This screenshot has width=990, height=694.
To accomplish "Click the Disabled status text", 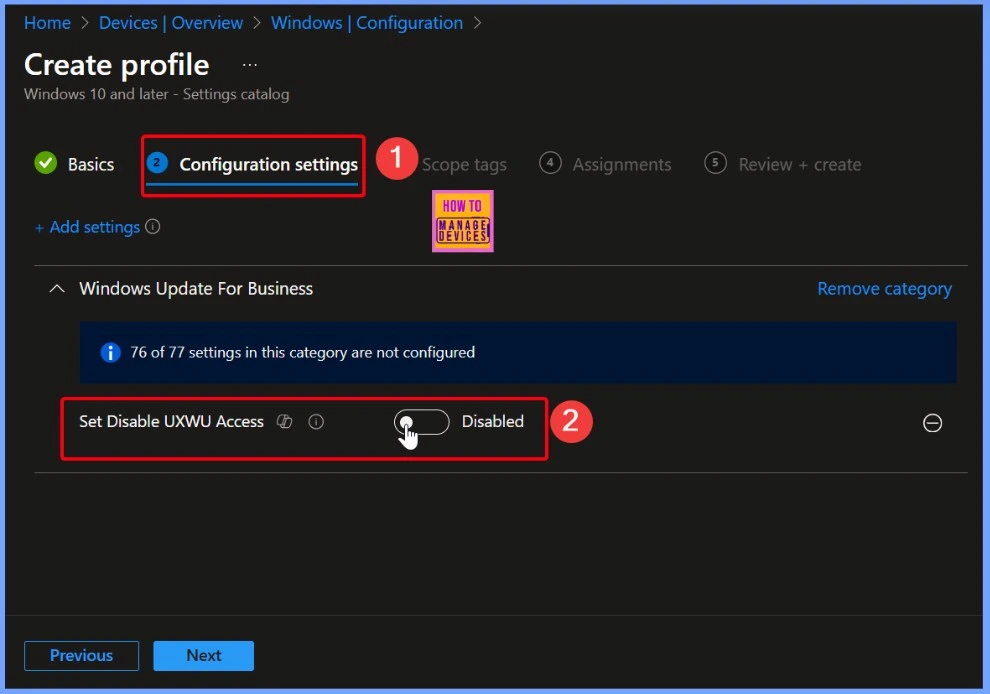I will [492, 421].
